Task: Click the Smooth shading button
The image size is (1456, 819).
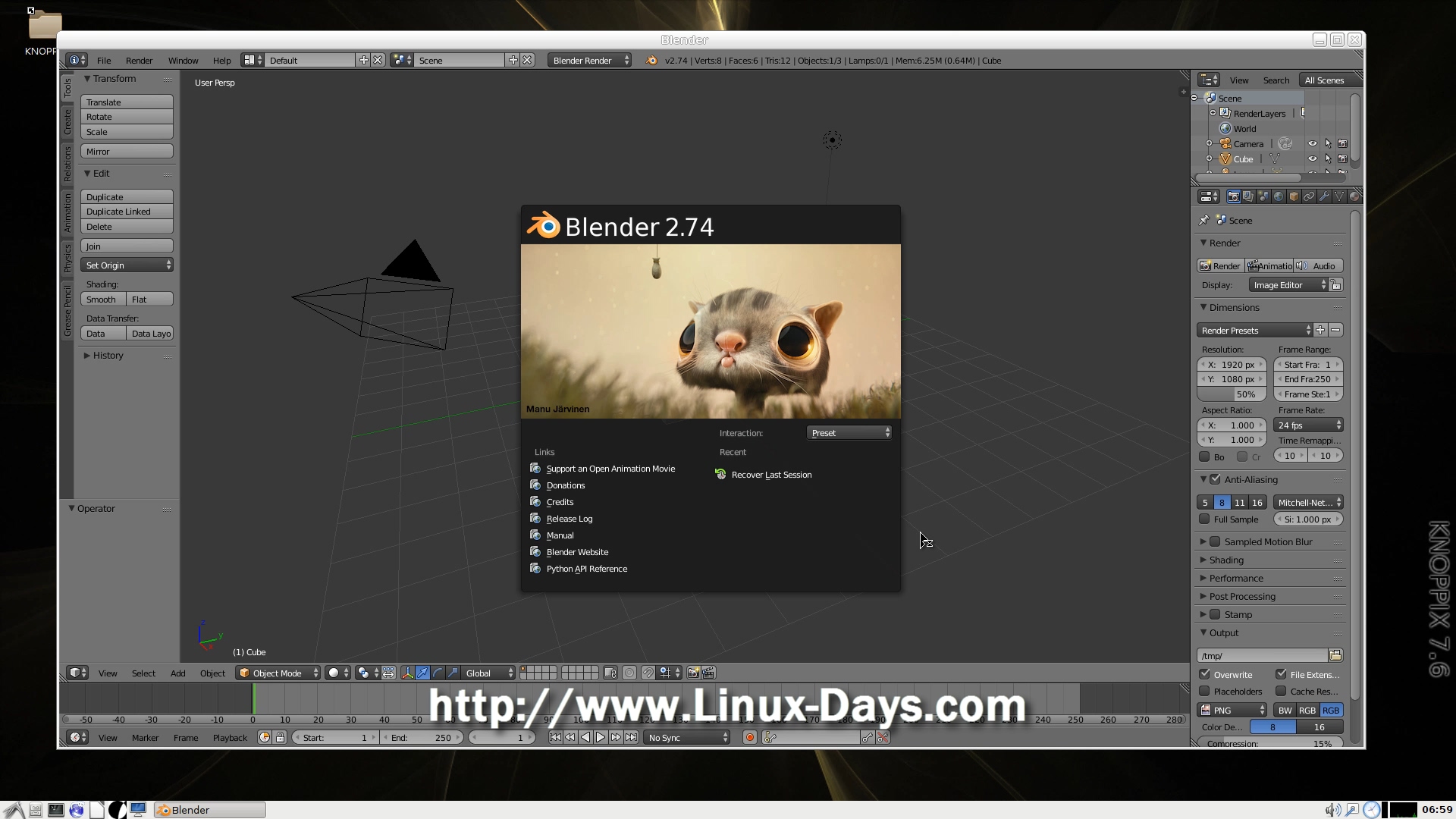Action: point(103,299)
